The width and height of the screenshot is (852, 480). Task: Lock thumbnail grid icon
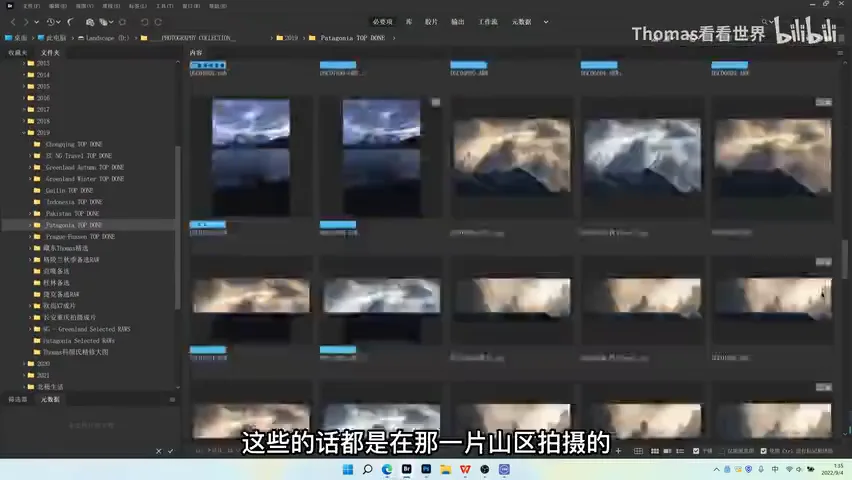[x=638, y=451]
